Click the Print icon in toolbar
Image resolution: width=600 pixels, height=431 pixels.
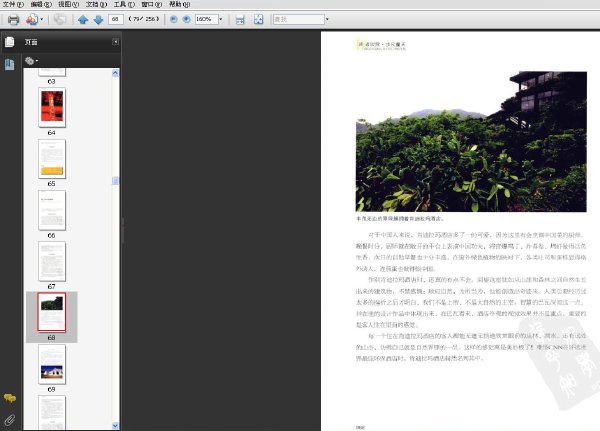pyautogui.click(x=13, y=19)
